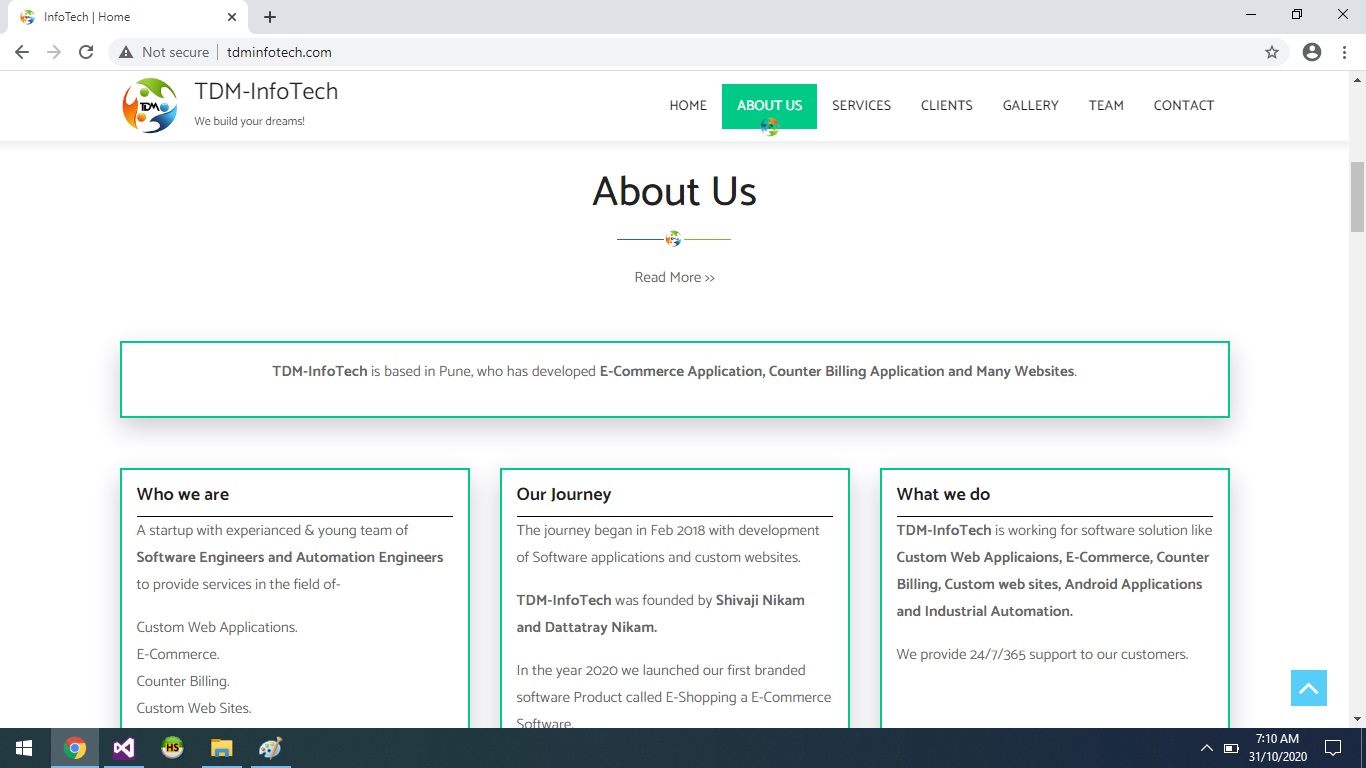This screenshot has width=1366, height=768.
Task: Close the InfoTech Home tab
Action: [x=232, y=17]
